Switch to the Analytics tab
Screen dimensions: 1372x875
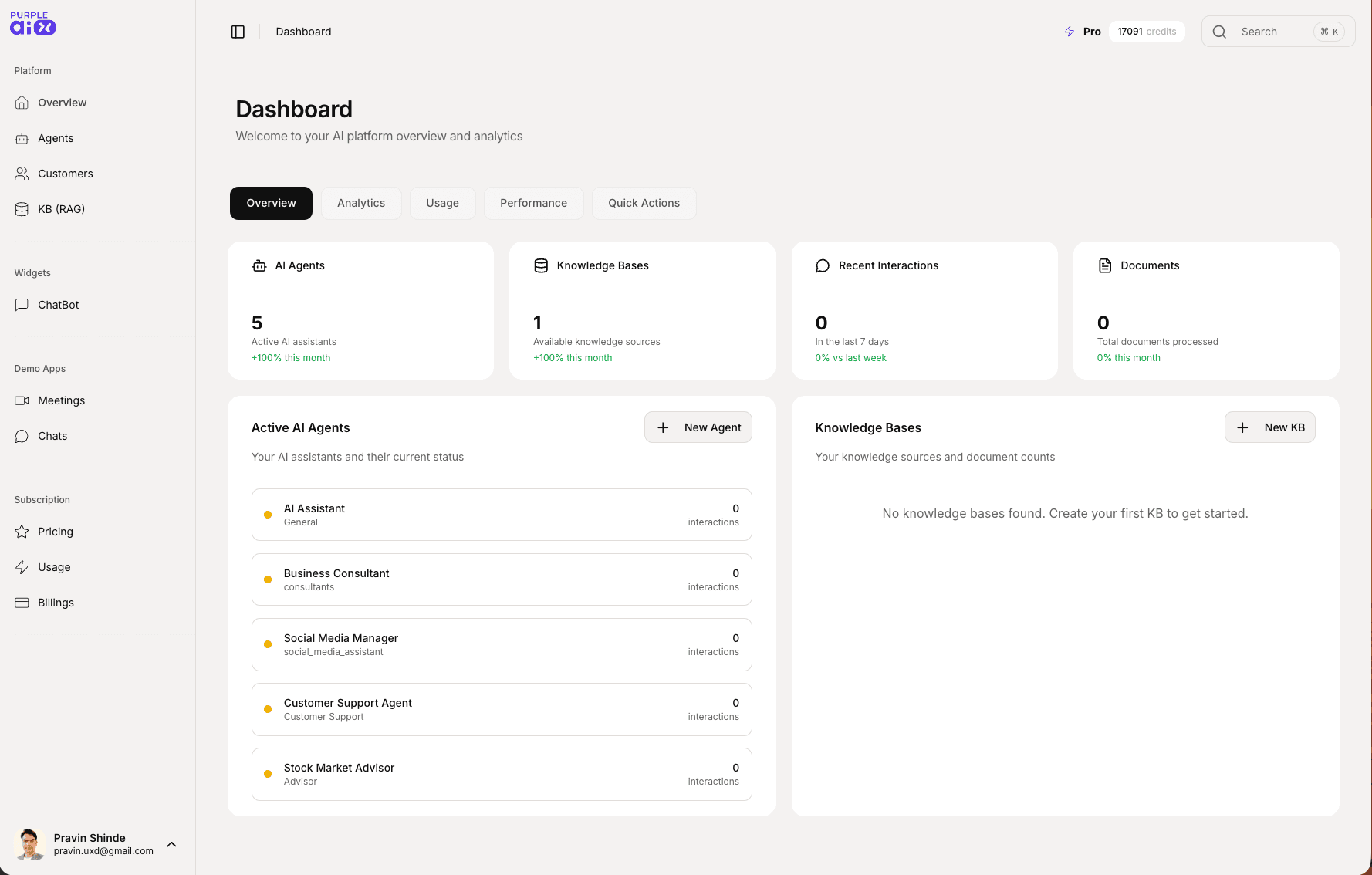click(x=360, y=202)
